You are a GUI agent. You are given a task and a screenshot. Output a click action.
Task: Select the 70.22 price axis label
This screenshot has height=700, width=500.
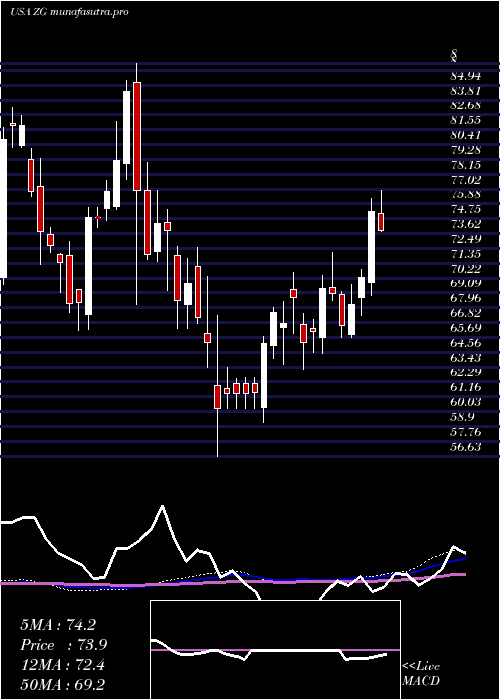466,268
